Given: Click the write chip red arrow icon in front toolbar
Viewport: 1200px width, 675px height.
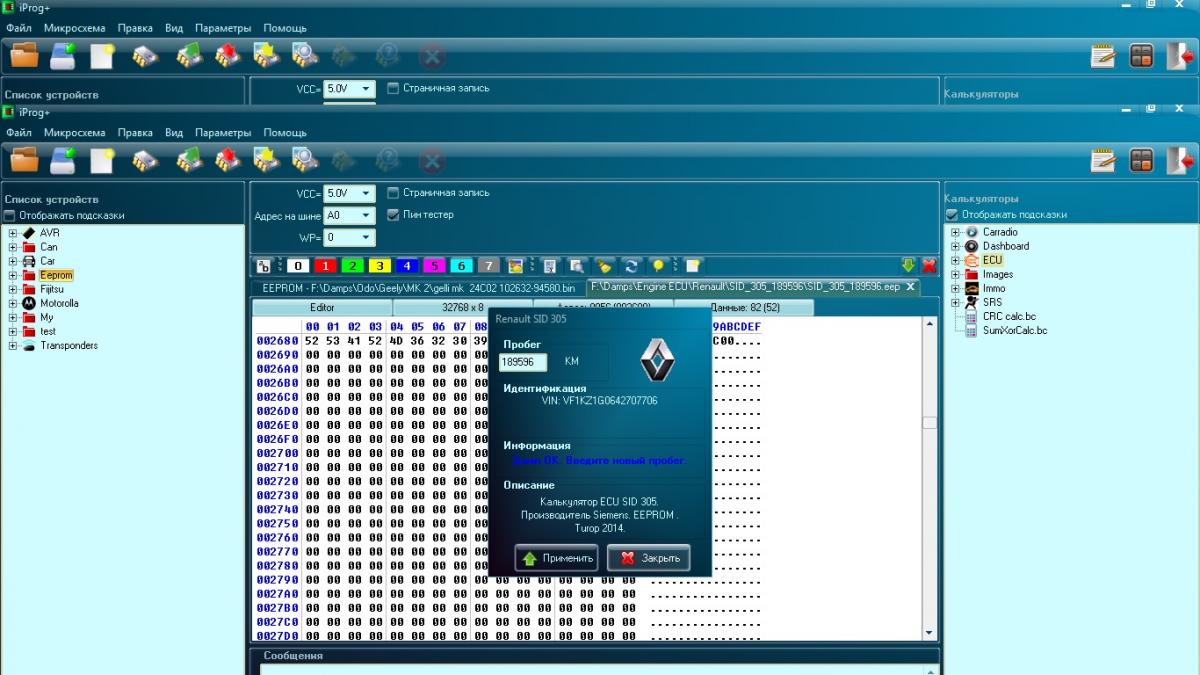Looking at the screenshot, I should 228,160.
